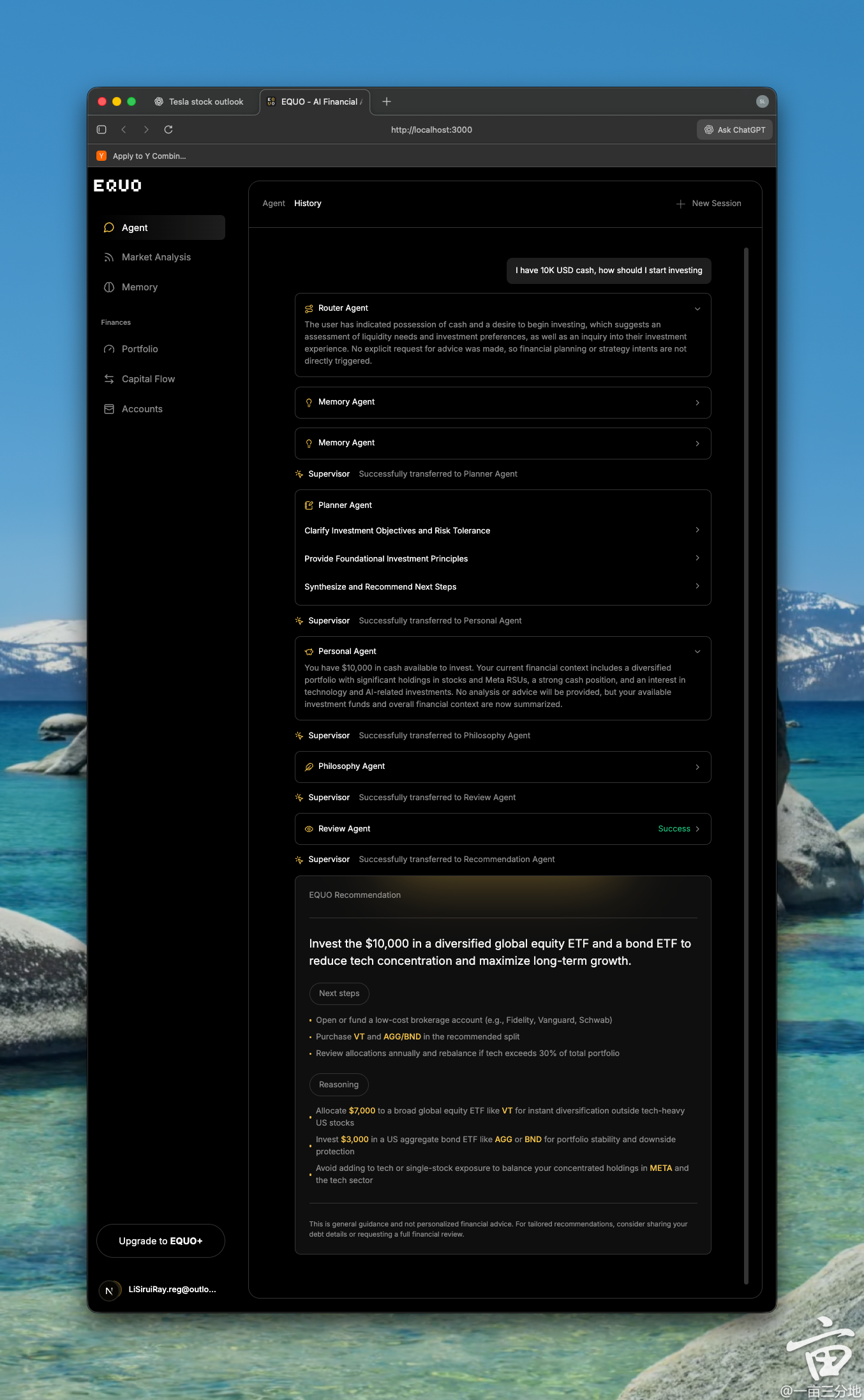Start a New Session
Viewport: 864px width, 1400px height.
(x=709, y=204)
